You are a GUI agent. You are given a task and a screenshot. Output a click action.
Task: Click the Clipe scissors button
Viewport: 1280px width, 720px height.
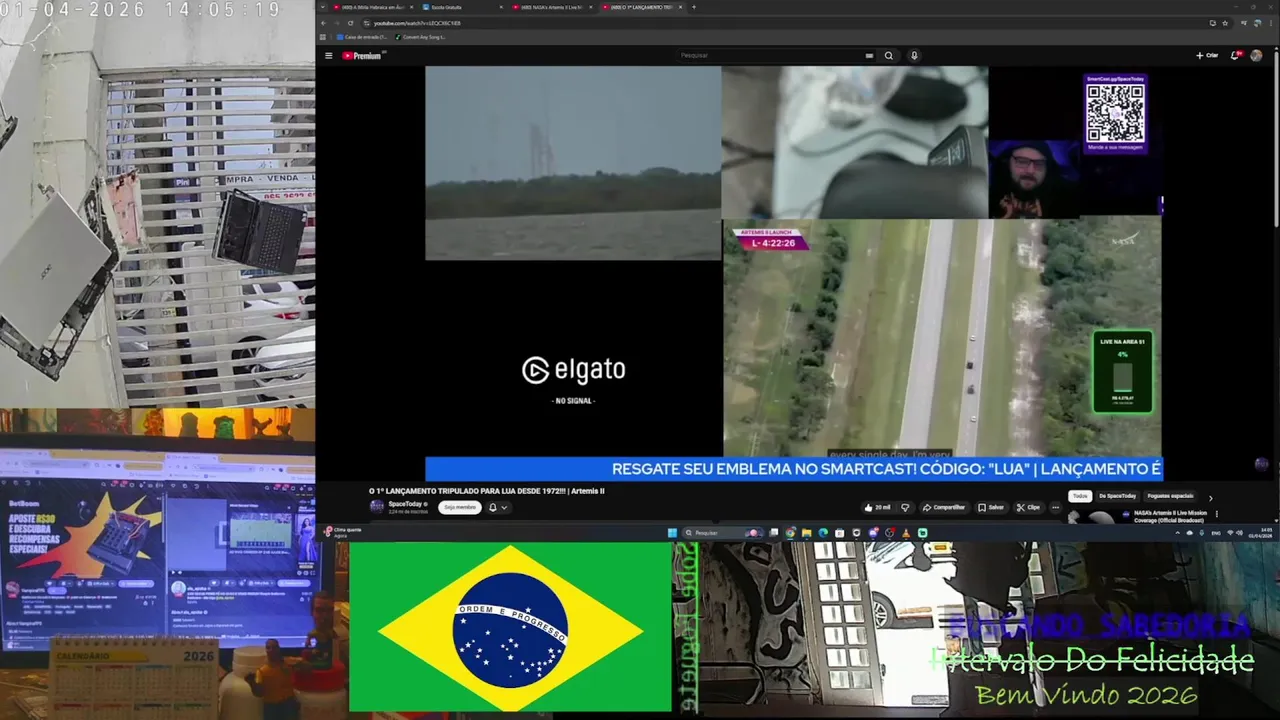click(1028, 507)
